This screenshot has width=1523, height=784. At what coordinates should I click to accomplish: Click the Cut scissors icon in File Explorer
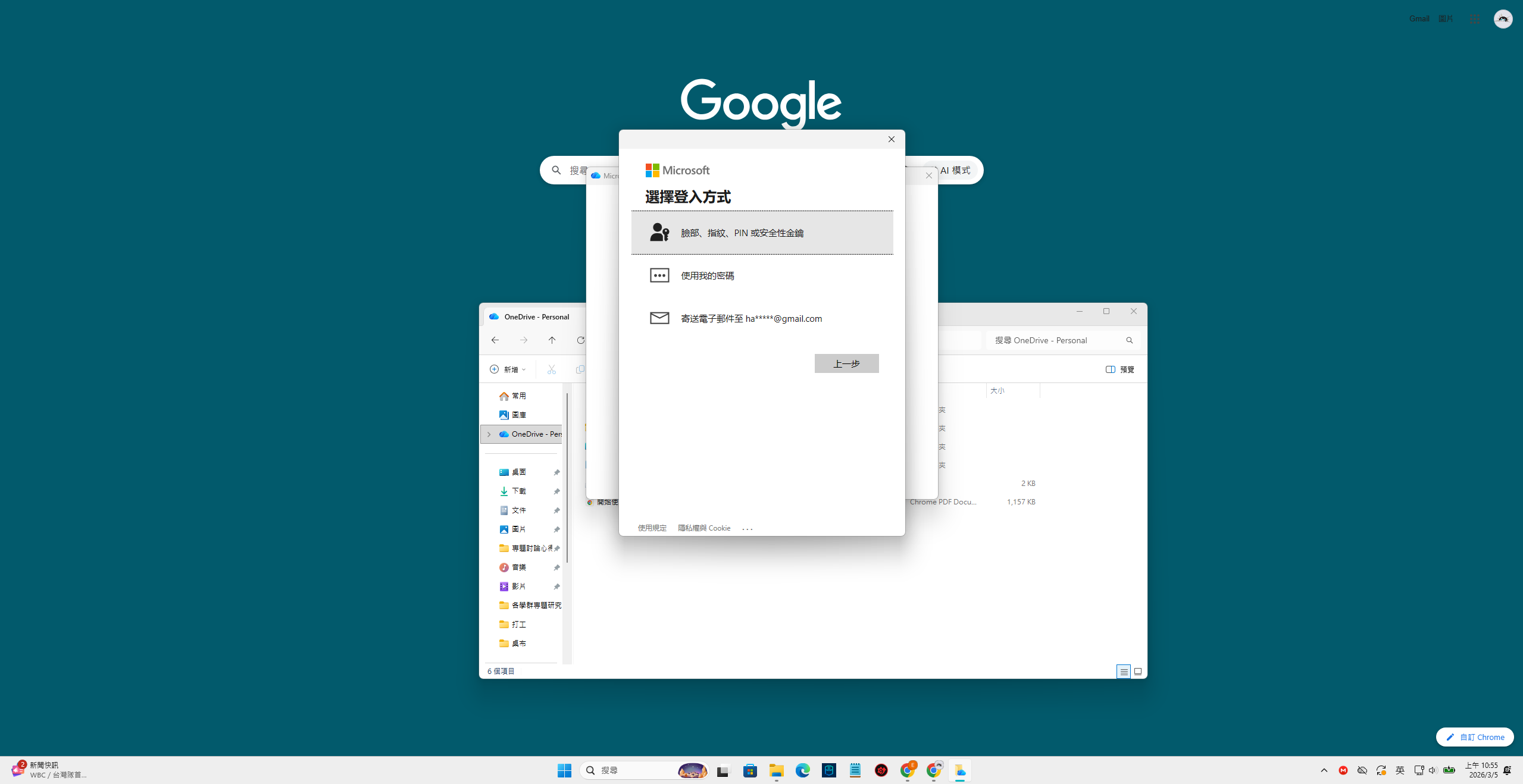tap(552, 369)
